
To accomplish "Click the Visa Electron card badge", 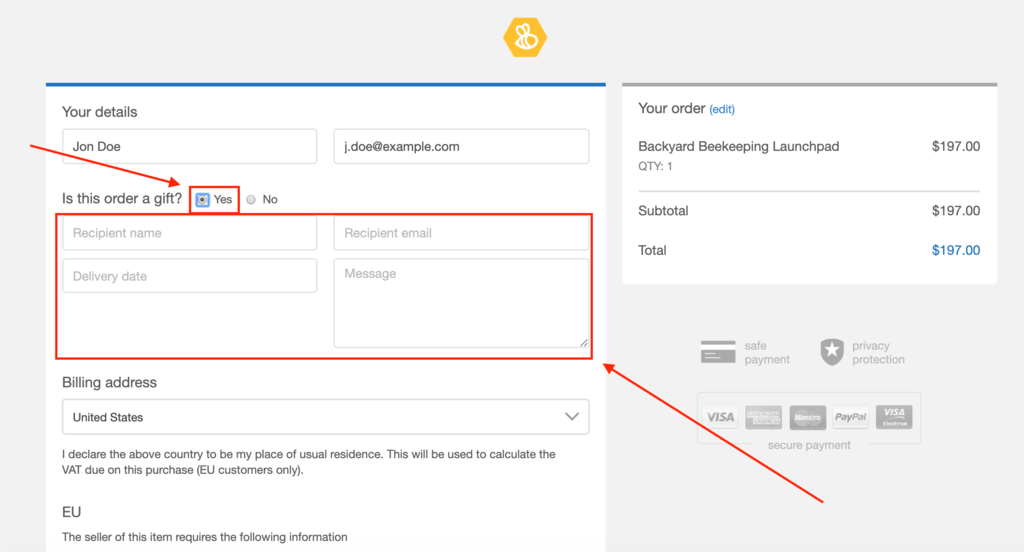I will [894, 417].
